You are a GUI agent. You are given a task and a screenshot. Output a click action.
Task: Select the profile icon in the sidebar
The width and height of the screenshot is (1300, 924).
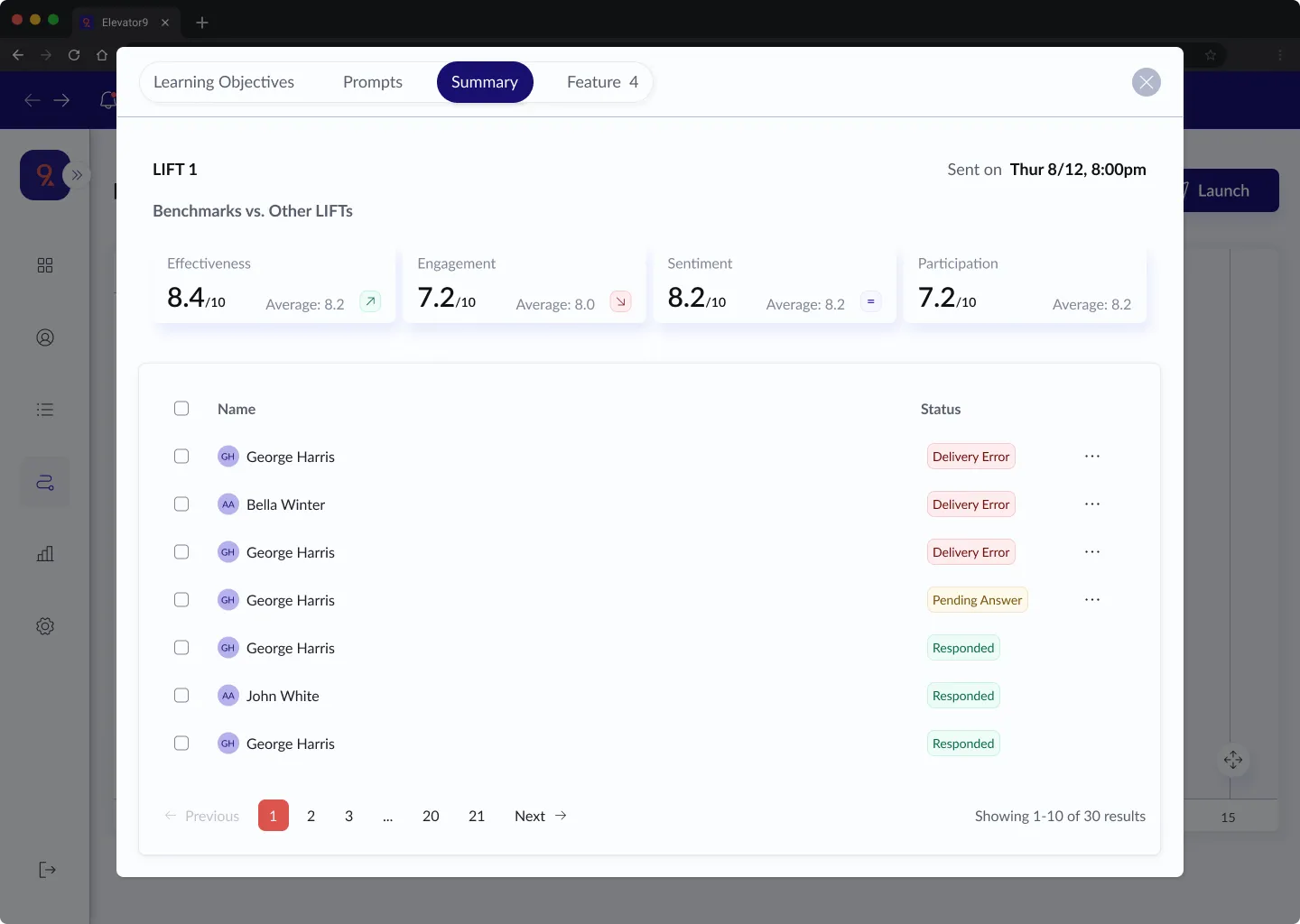point(45,337)
